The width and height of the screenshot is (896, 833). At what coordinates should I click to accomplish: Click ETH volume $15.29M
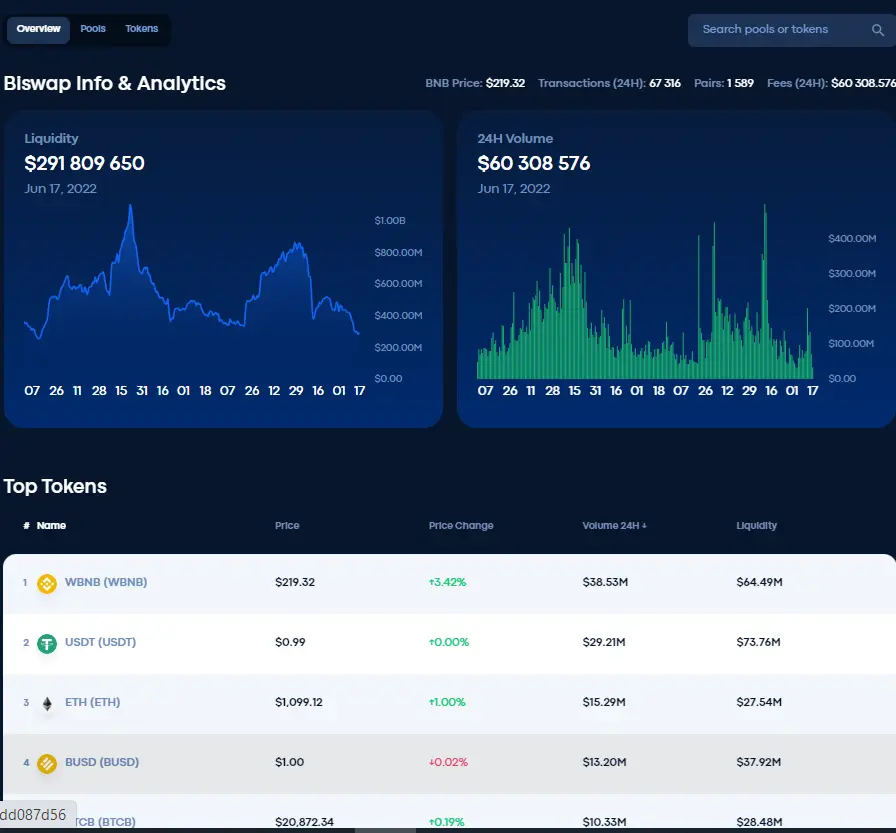[x=604, y=702]
